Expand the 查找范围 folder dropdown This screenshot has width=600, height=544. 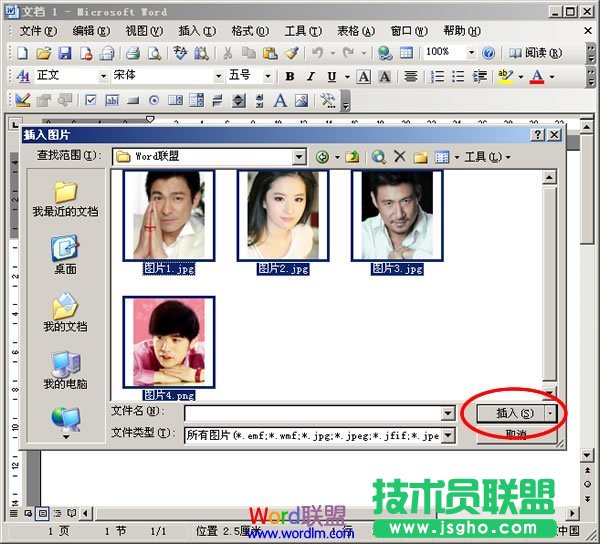(x=299, y=157)
